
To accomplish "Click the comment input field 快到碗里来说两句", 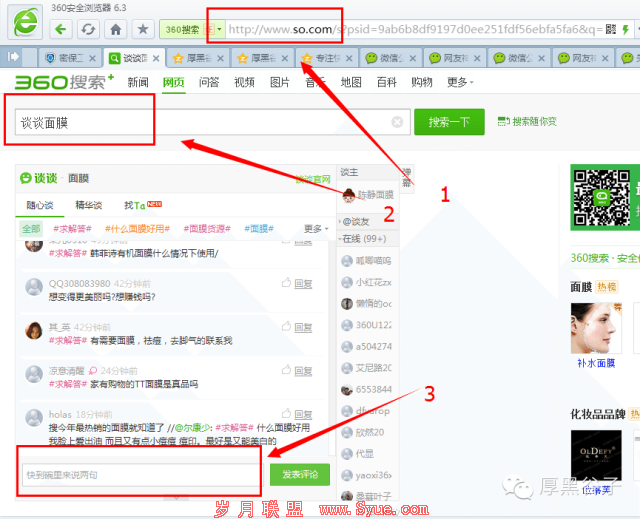I will pyautogui.click(x=142, y=475).
